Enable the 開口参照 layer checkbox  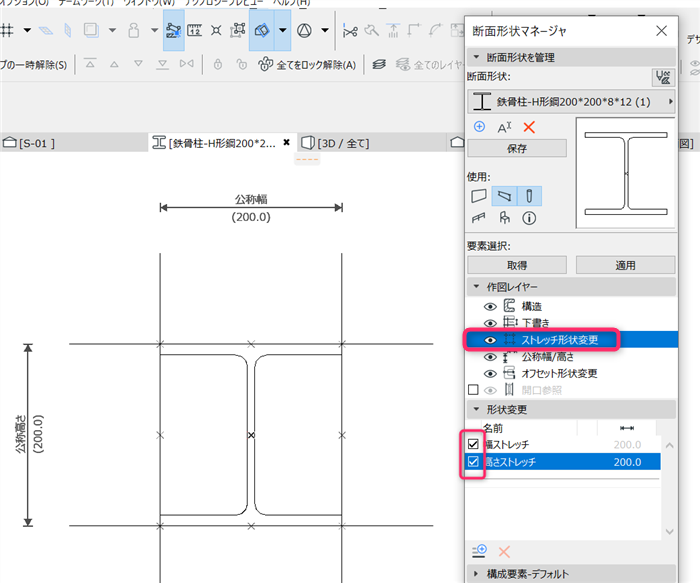pyautogui.click(x=473, y=390)
